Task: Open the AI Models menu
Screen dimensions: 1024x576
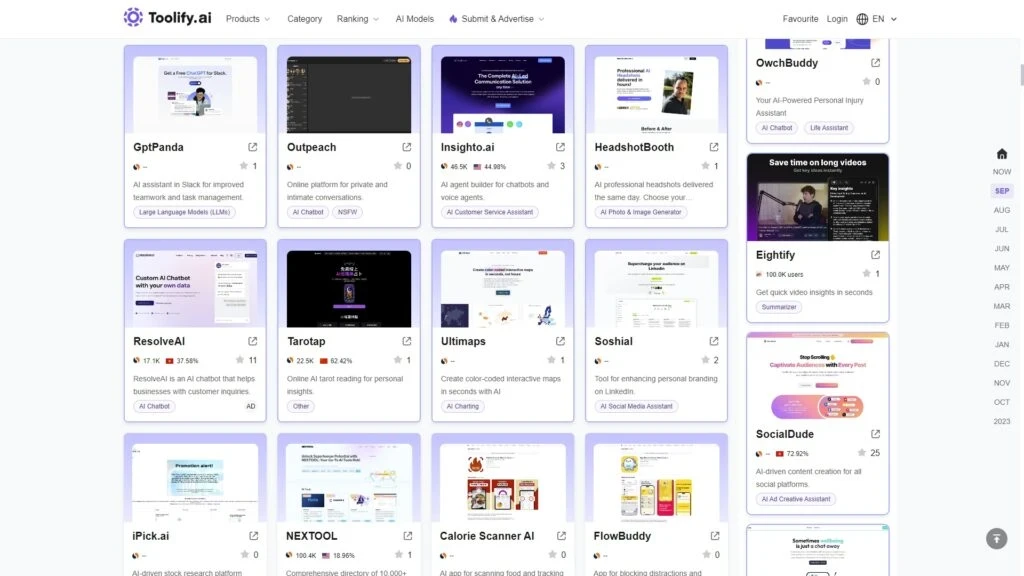Action: (414, 19)
